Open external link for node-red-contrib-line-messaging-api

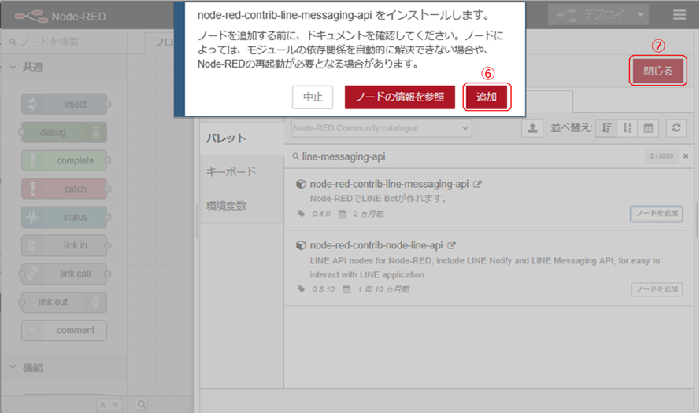coord(477,185)
